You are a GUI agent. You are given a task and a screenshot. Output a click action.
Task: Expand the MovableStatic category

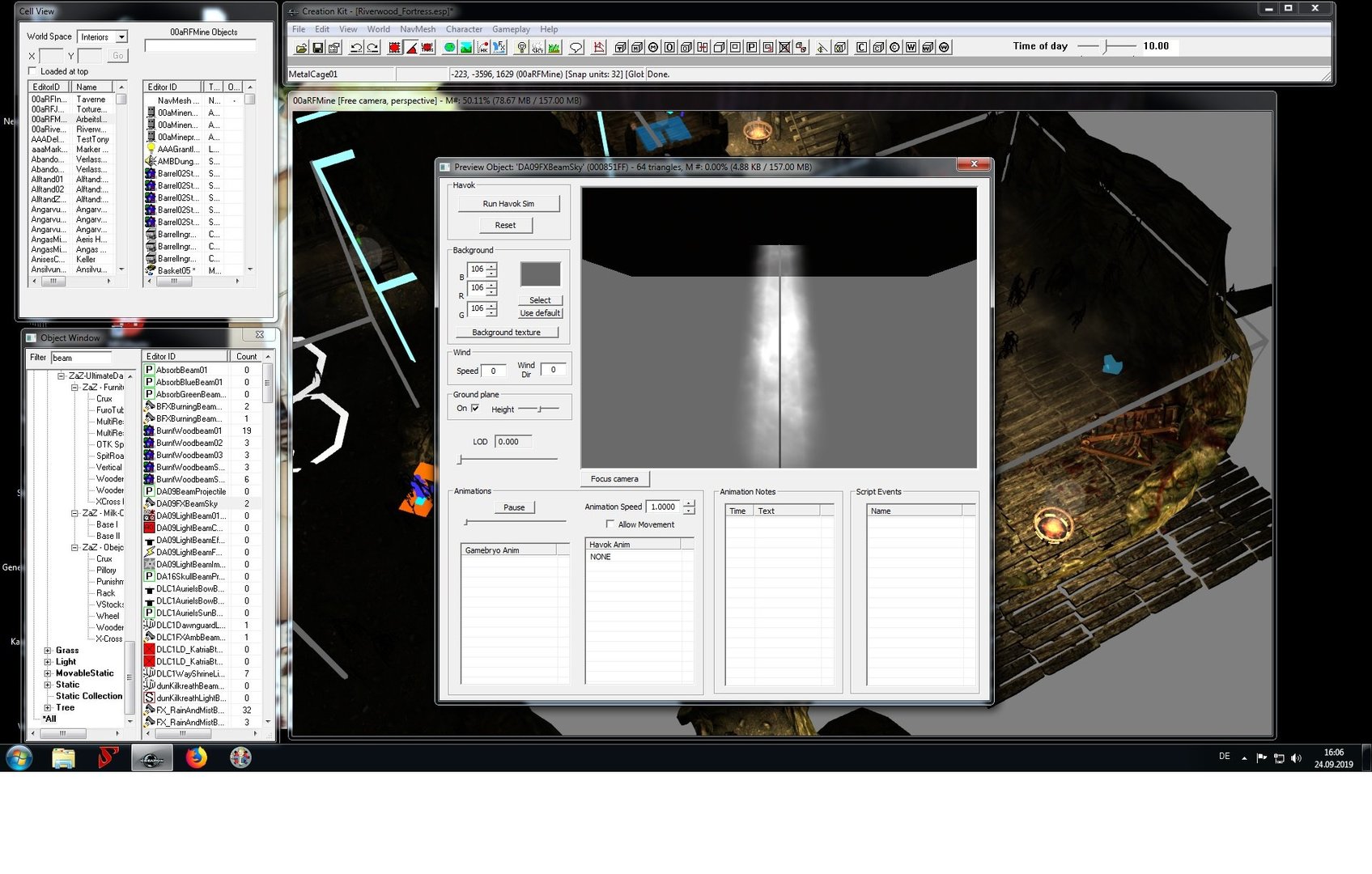(48, 673)
